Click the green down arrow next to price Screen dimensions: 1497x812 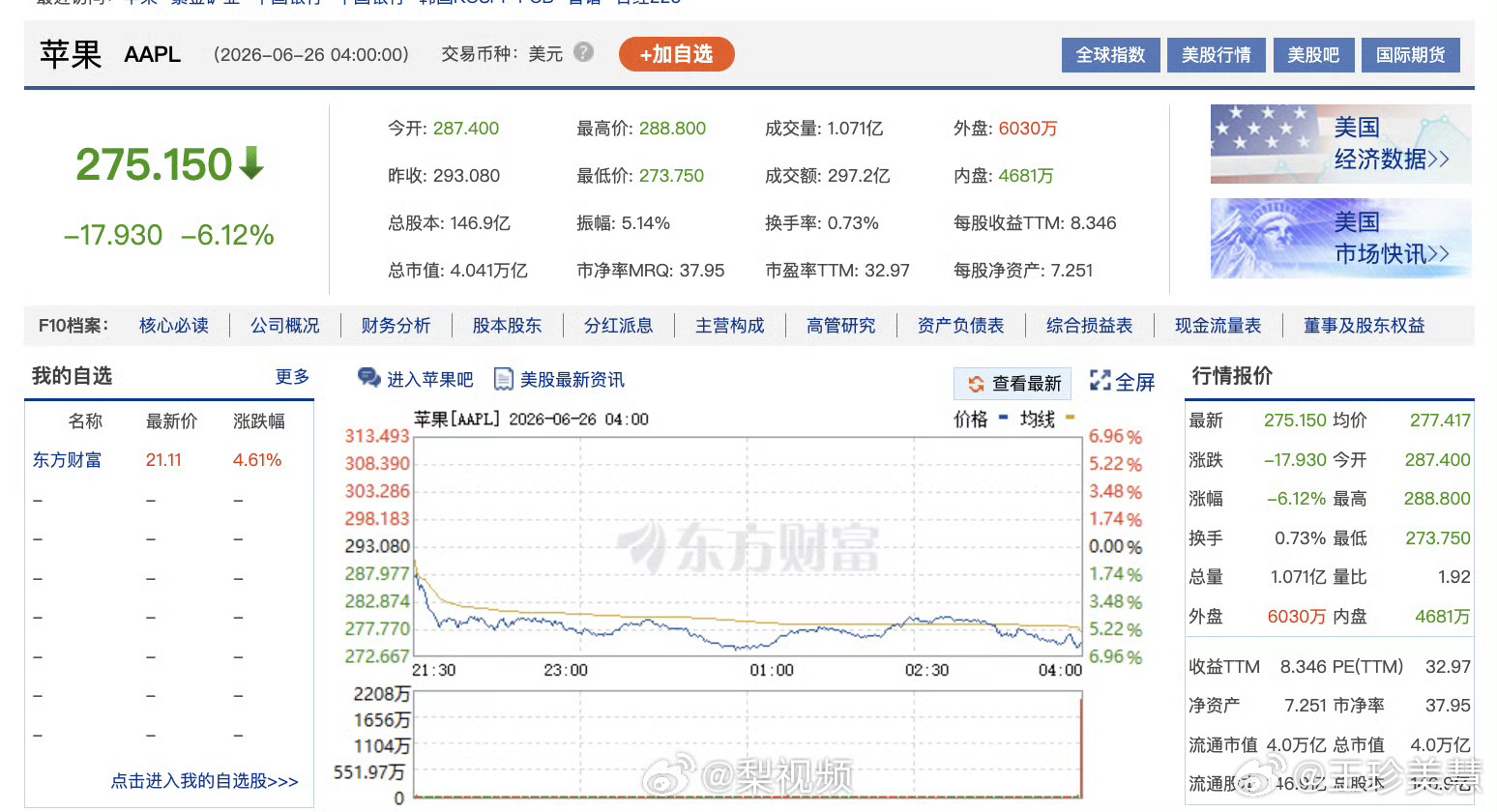tap(251, 163)
